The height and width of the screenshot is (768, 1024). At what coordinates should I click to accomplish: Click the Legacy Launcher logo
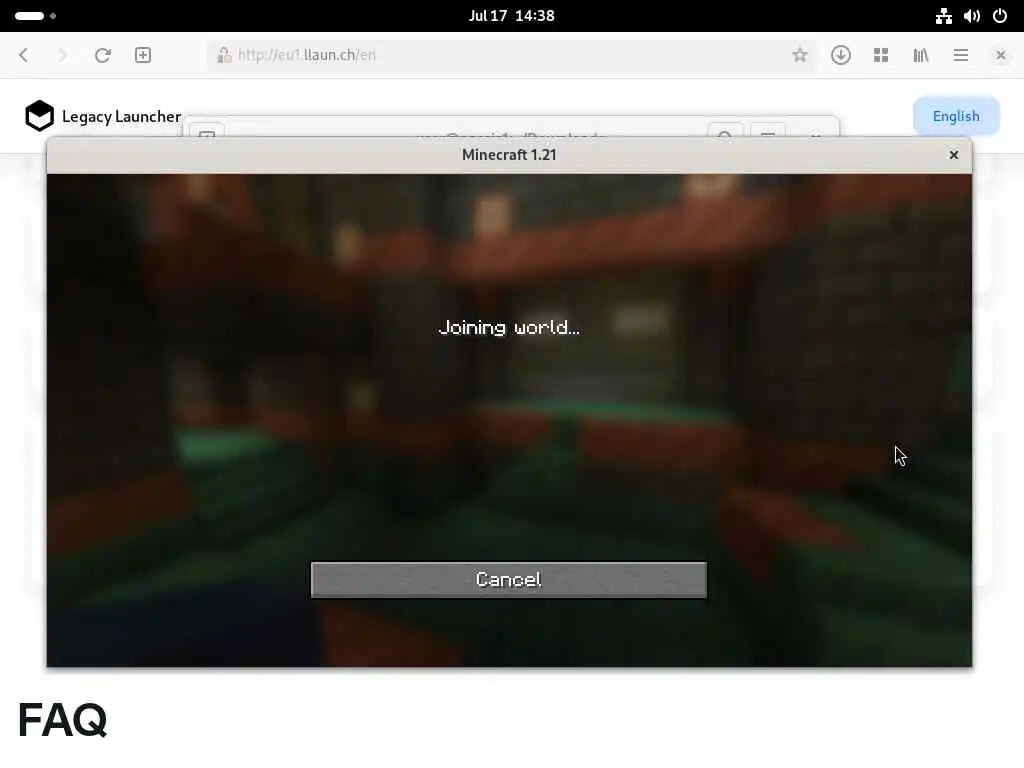click(39, 116)
